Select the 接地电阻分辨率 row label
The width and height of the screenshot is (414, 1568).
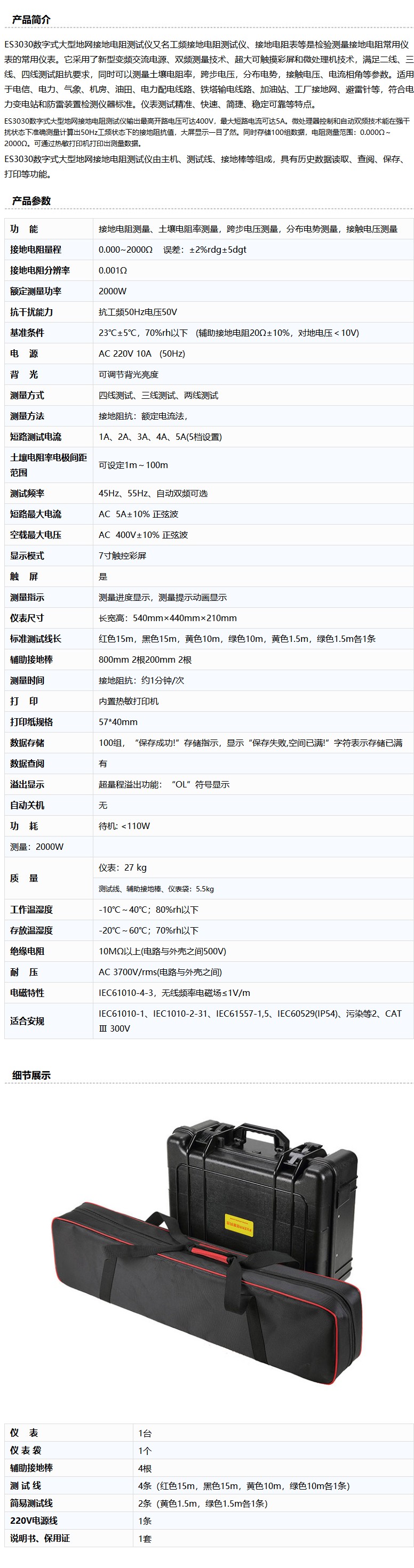(39, 270)
